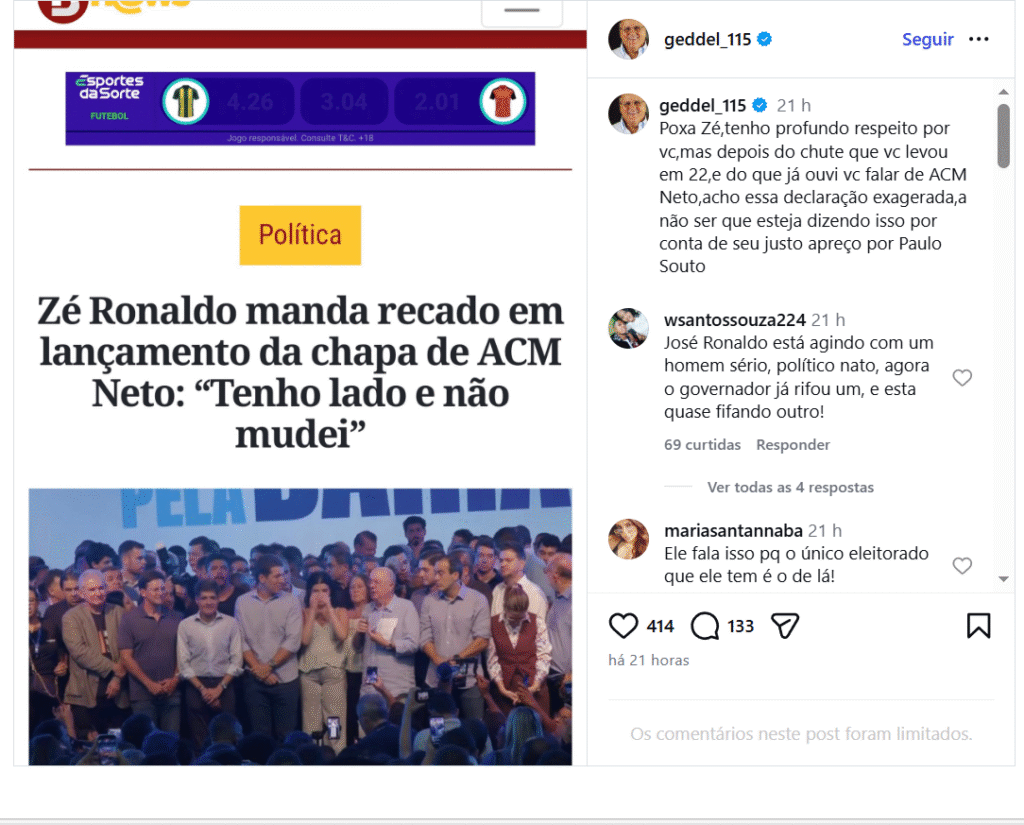Image resolution: width=1024 pixels, height=825 pixels.
Task: Open mariasantannaba's avatar
Action: [x=628, y=540]
